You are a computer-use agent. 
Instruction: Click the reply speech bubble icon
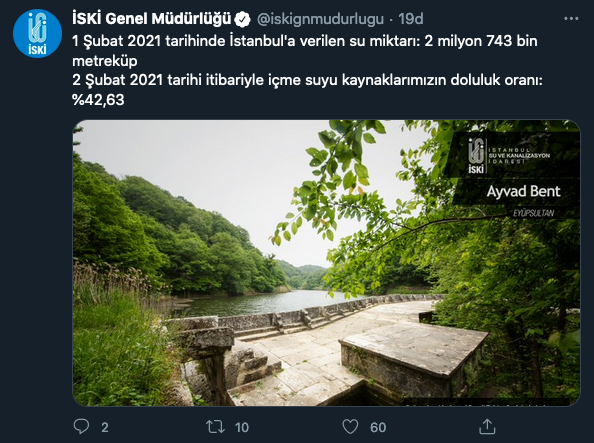(81, 426)
